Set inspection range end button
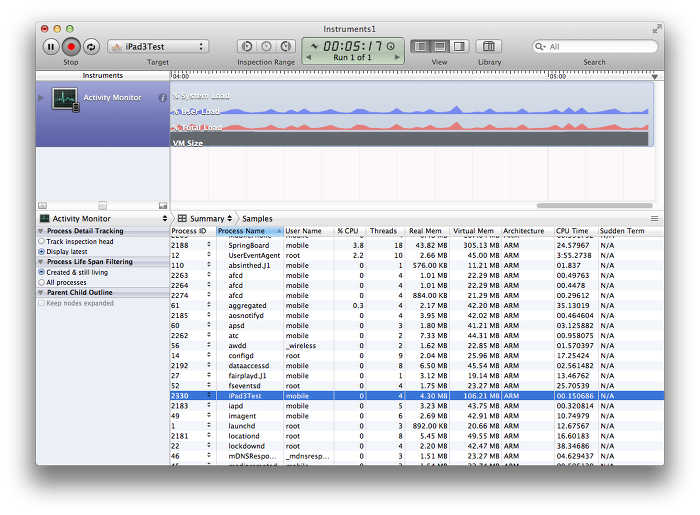700x515 pixels. tap(286, 46)
